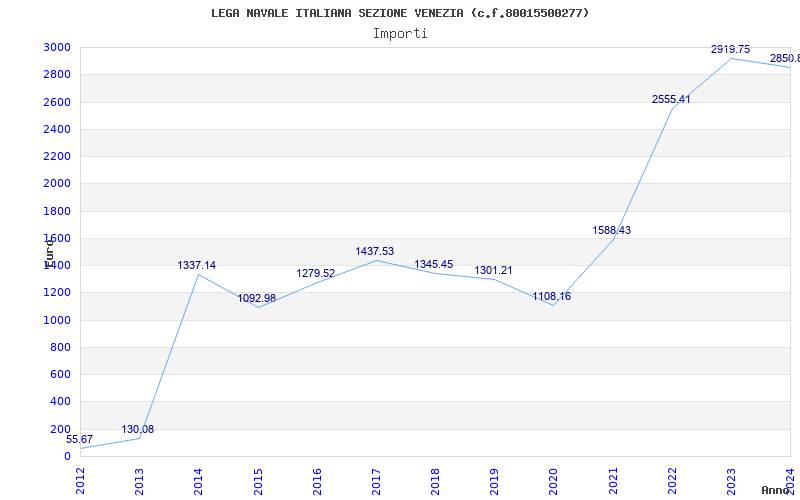Click x-axis year label 2020
Viewport: 800px width, 500px height.
click(x=554, y=482)
